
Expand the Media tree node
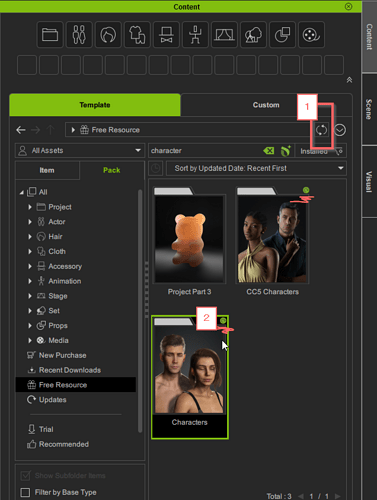pyautogui.click(x=30, y=340)
